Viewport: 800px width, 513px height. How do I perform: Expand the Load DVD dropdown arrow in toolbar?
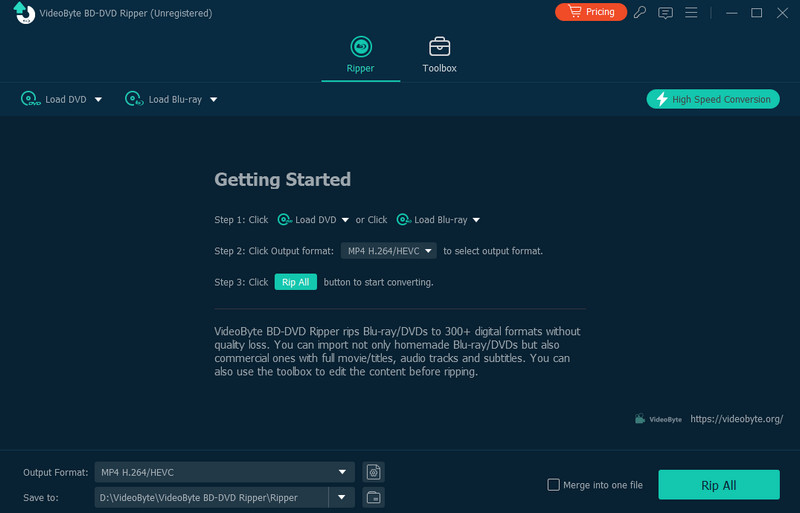[x=98, y=100]
